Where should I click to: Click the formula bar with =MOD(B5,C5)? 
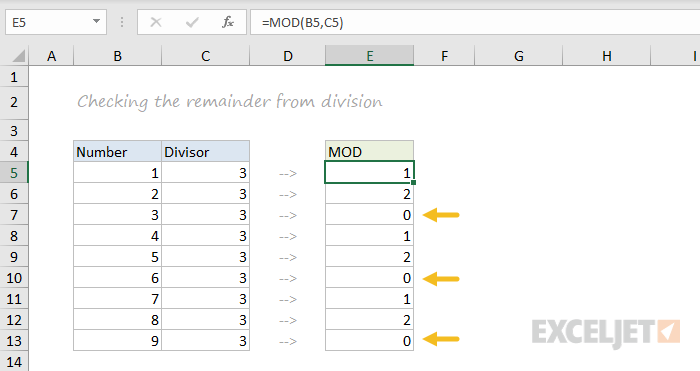(475, 22)
